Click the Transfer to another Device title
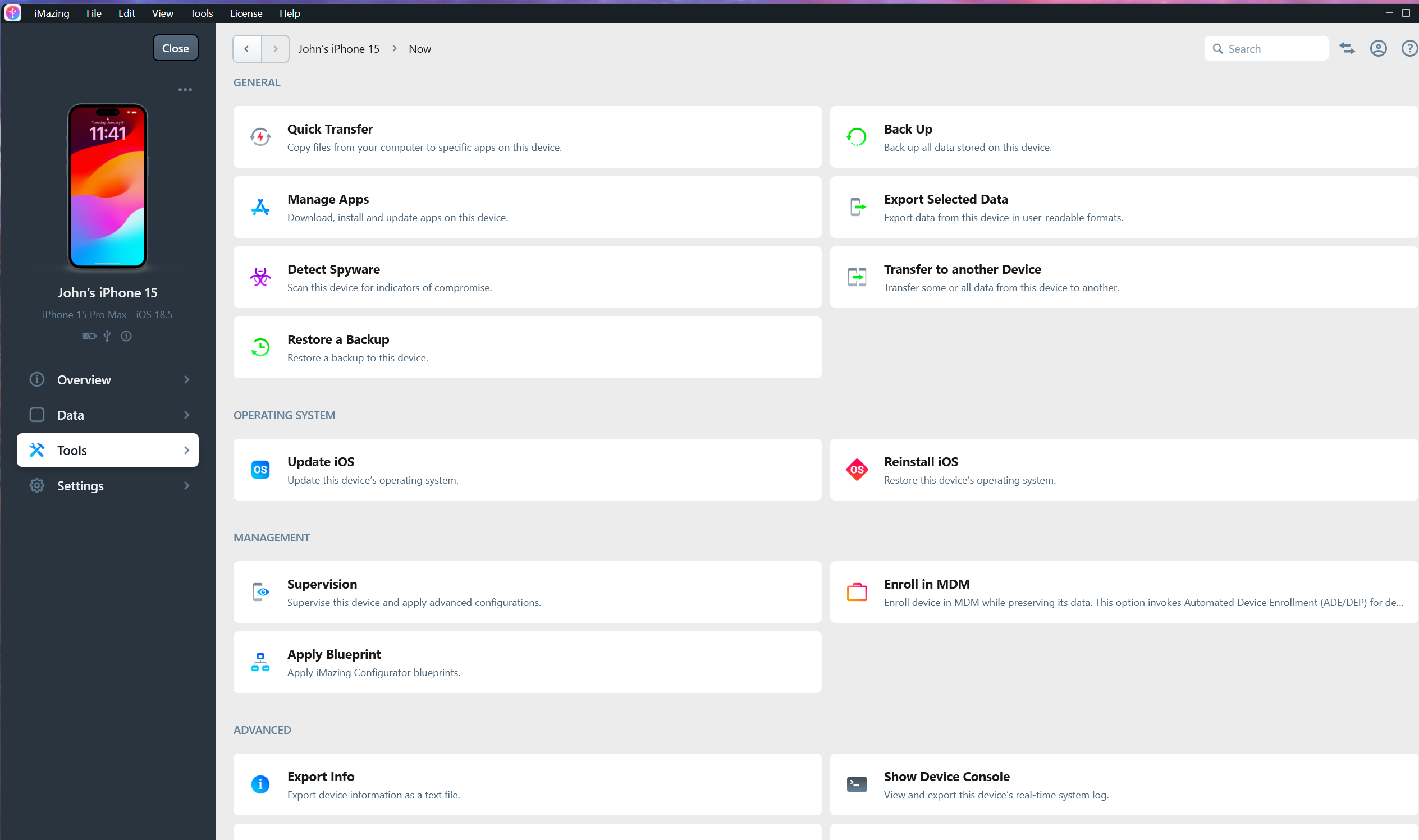This screenshot has height=840, width=1419. (x=963, y=269)
